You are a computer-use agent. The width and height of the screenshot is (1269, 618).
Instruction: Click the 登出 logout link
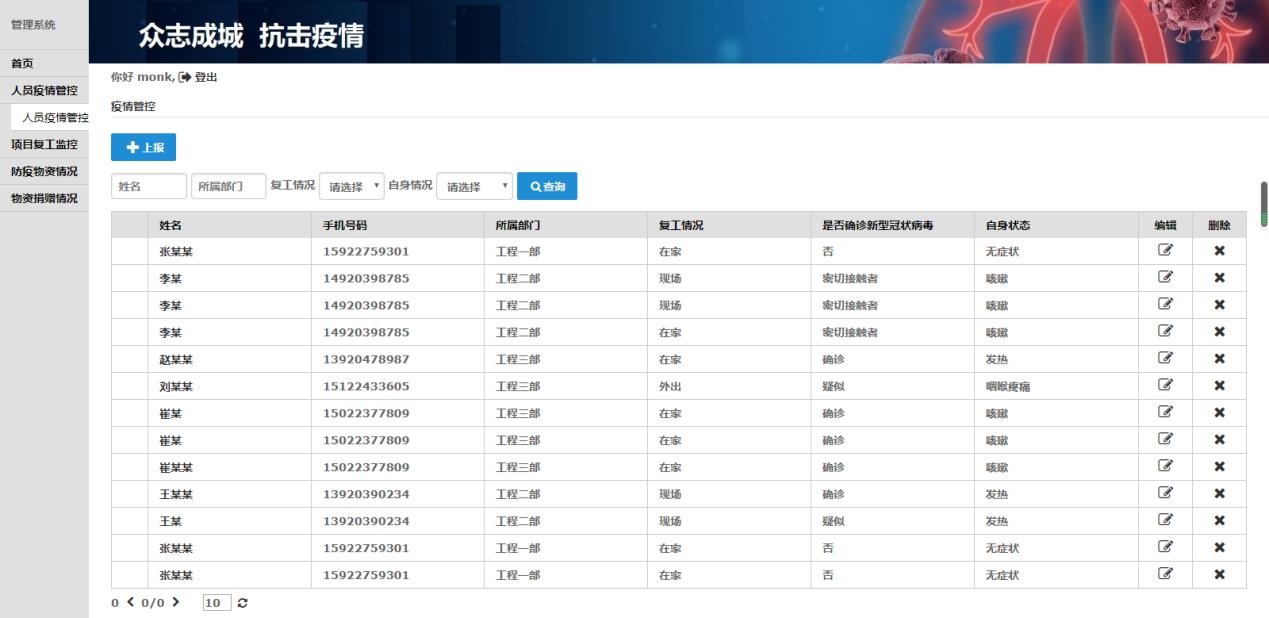198,78
